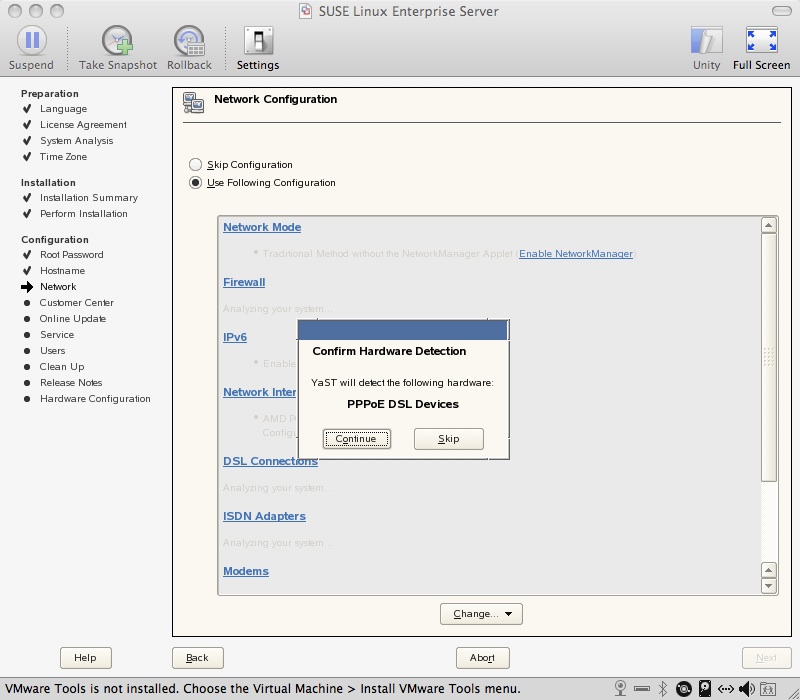Screen dimensions: 800x700
Task: Click the Enable NetworkManager link
Action: (576, 254)
